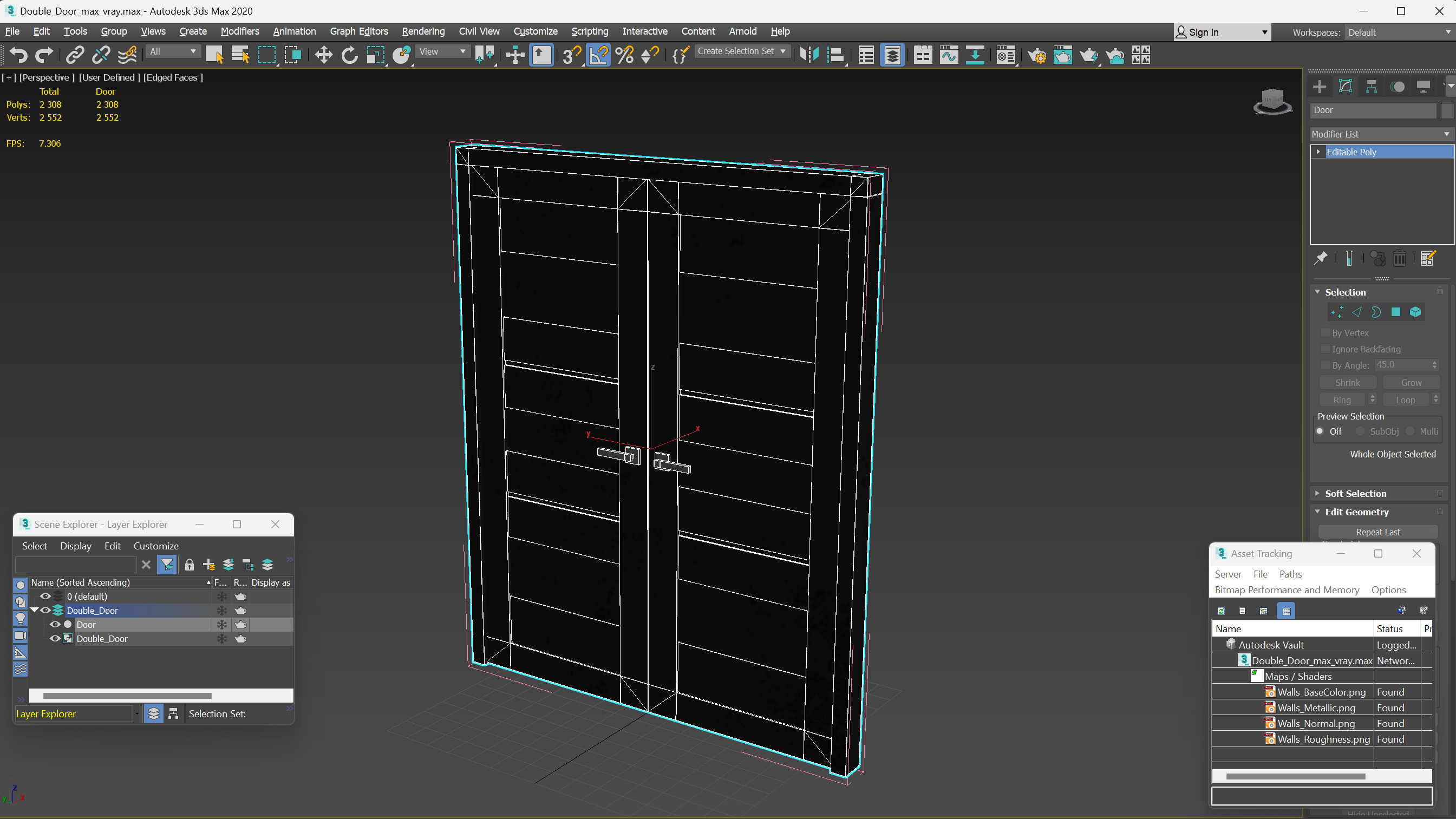
Task: Select Polygon sub-object level icon
Action: click(1395, 312)
